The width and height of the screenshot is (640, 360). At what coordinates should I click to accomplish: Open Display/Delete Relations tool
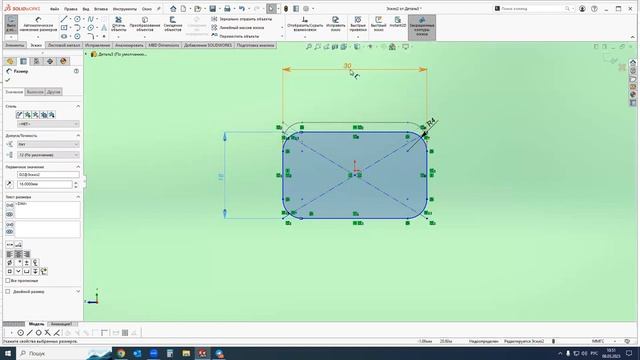[x=305, y=24]
